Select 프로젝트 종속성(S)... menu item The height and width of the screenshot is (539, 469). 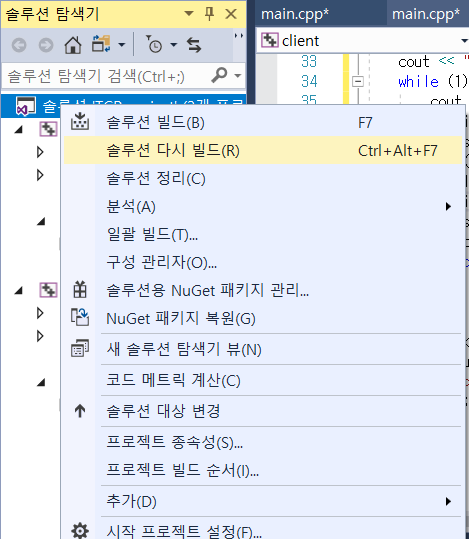click(x=263, y=442)
